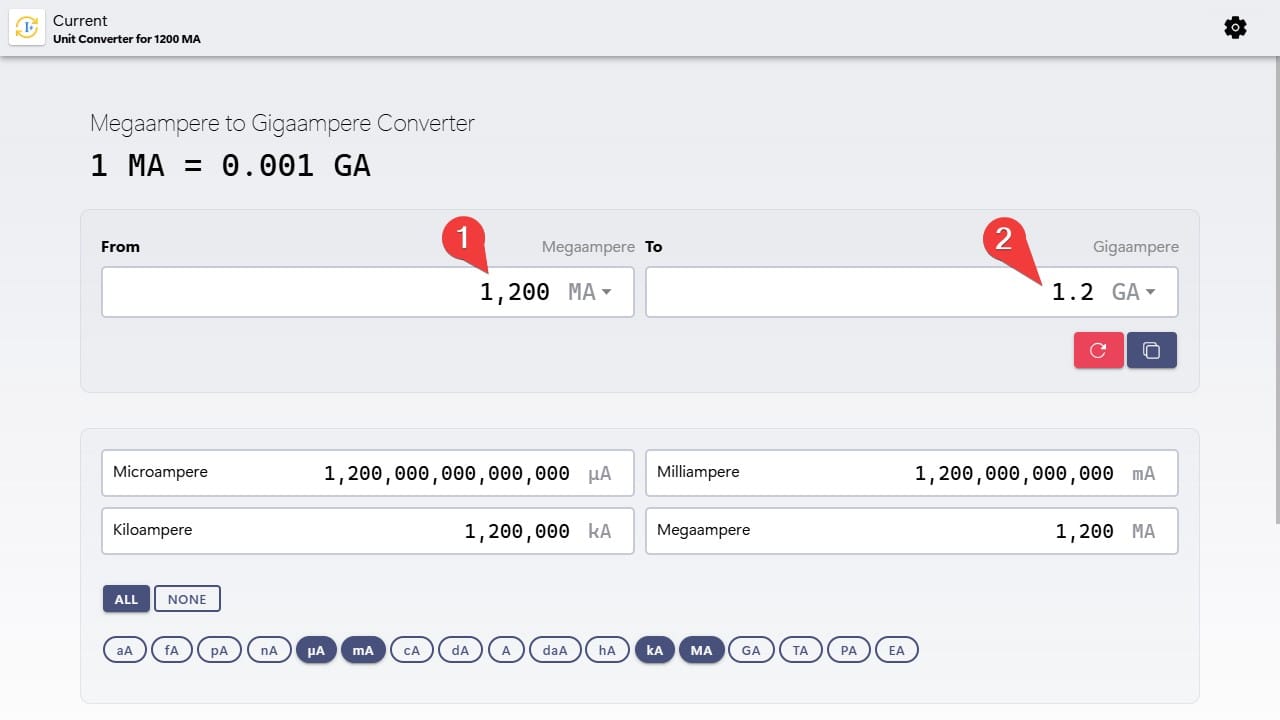Click the Kiloampere result field
Image resolution: width=1280 pixels, height=720 pixels.
[x=367, y=531]
